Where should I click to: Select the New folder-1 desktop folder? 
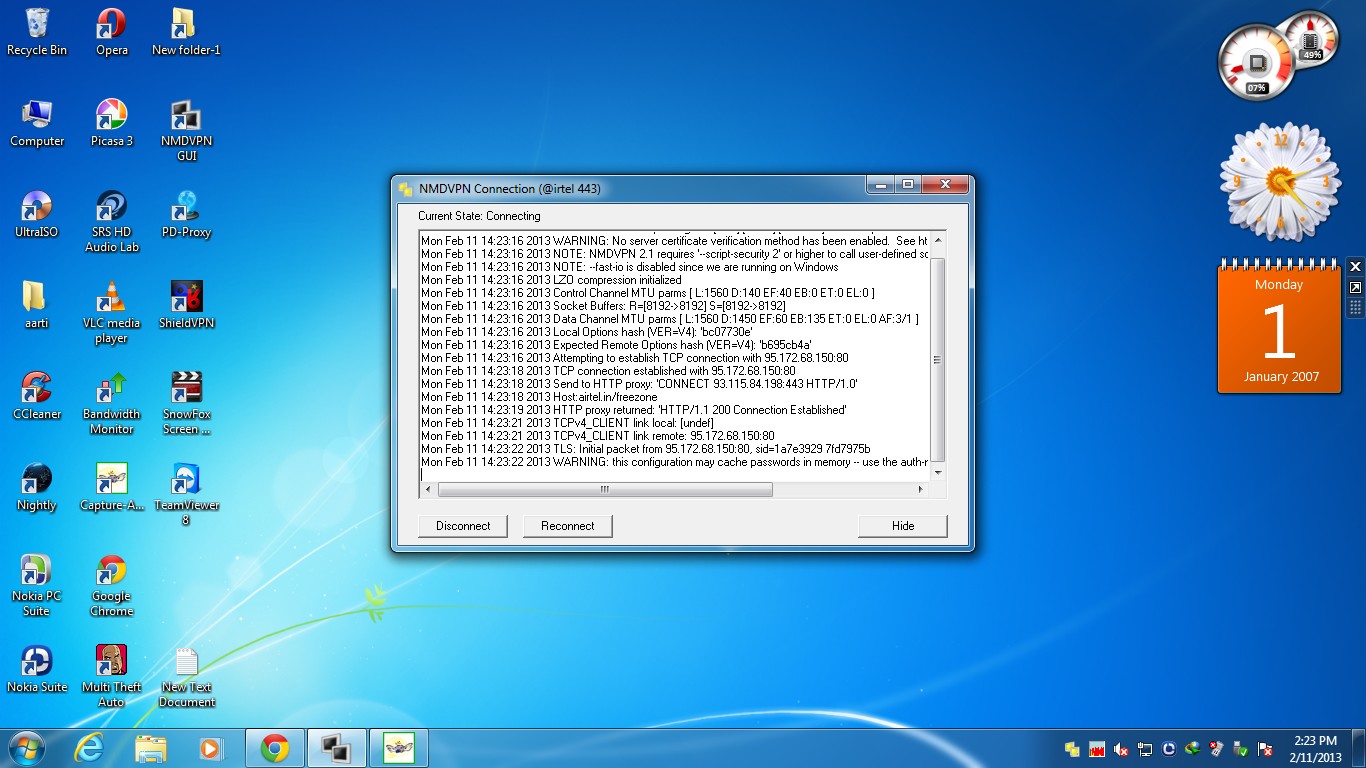[186, 32]
